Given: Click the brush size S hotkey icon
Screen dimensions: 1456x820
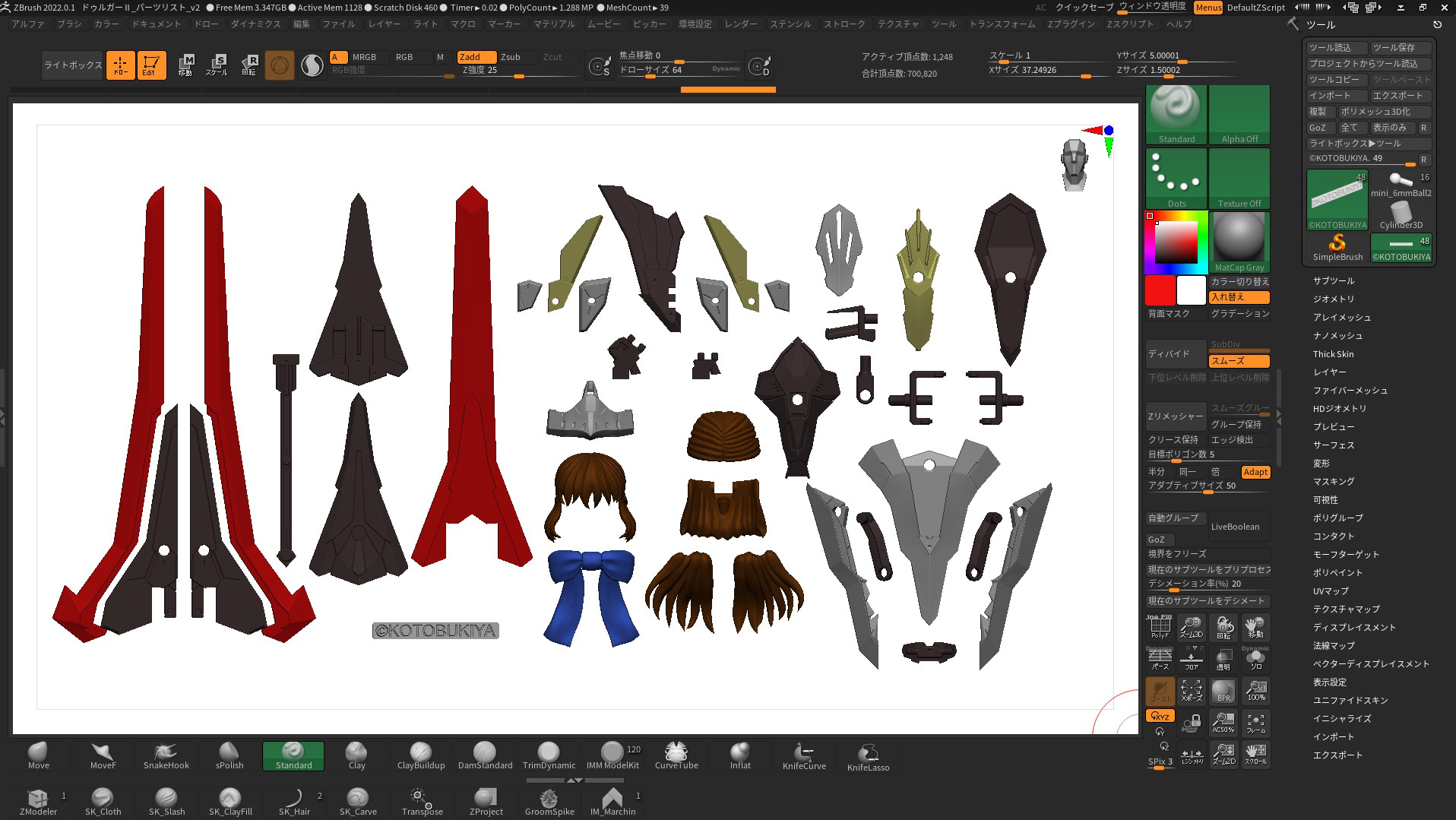Looking at the screenshot, I should pyautogui.click(x=600, y=67).
